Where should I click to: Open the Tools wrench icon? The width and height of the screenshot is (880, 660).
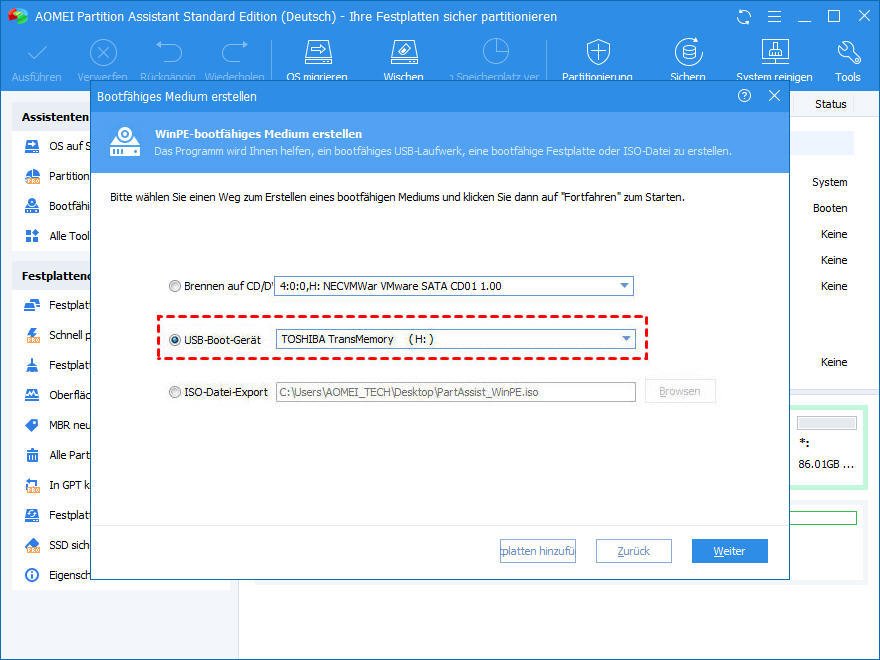[848, 52]
